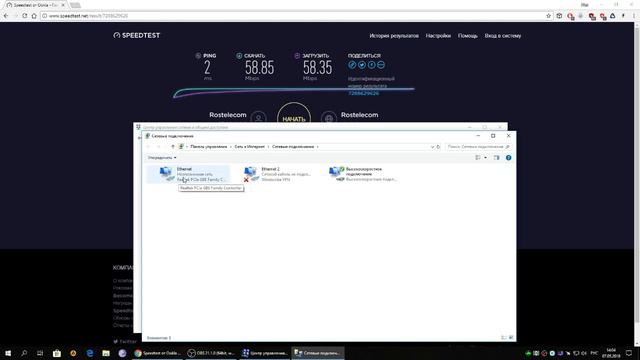Open Windows Start menu
Viewport: 640px width, 360px height.
pos(8,353)
